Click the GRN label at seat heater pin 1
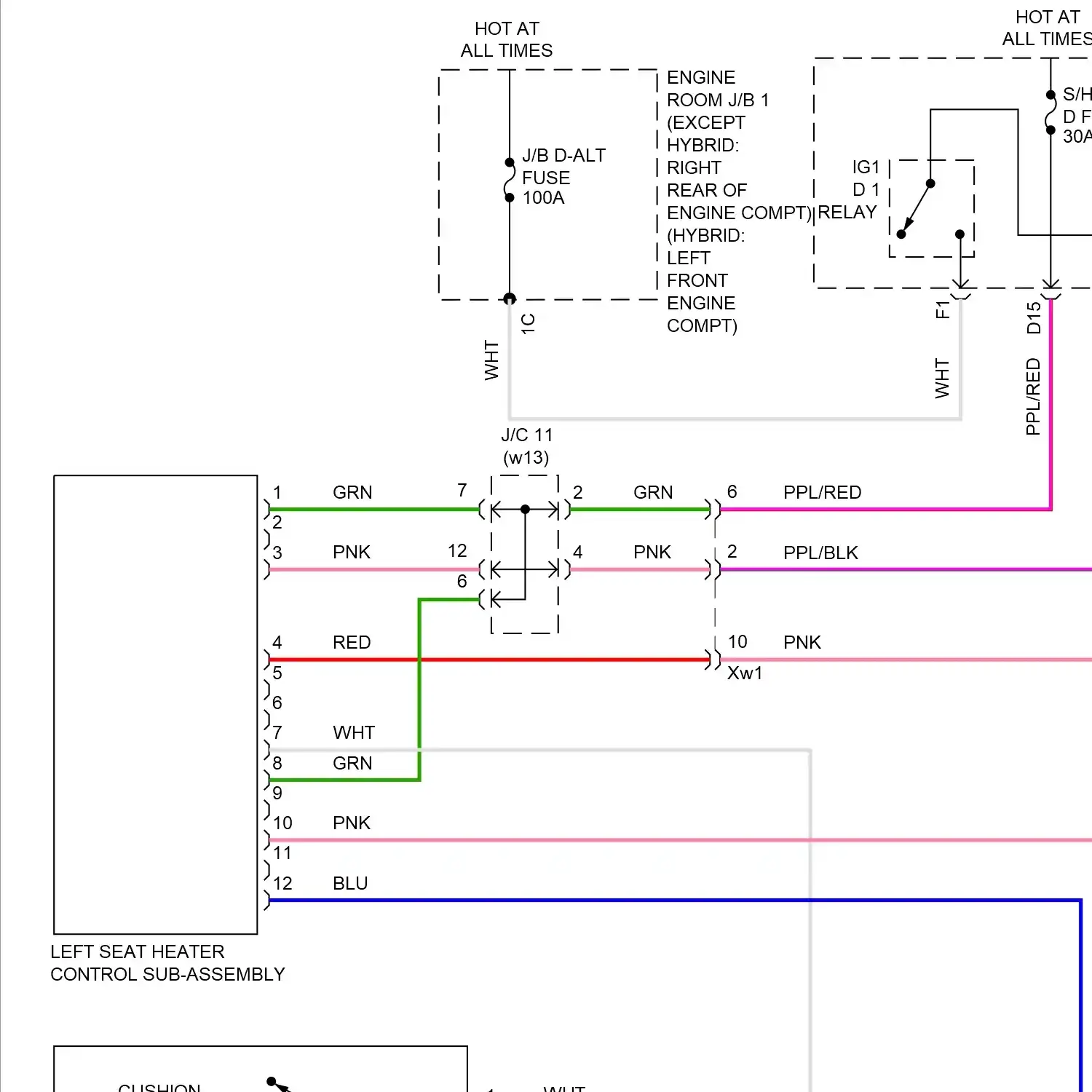Screen dimensions: 1092x1092 click(352, 492)
